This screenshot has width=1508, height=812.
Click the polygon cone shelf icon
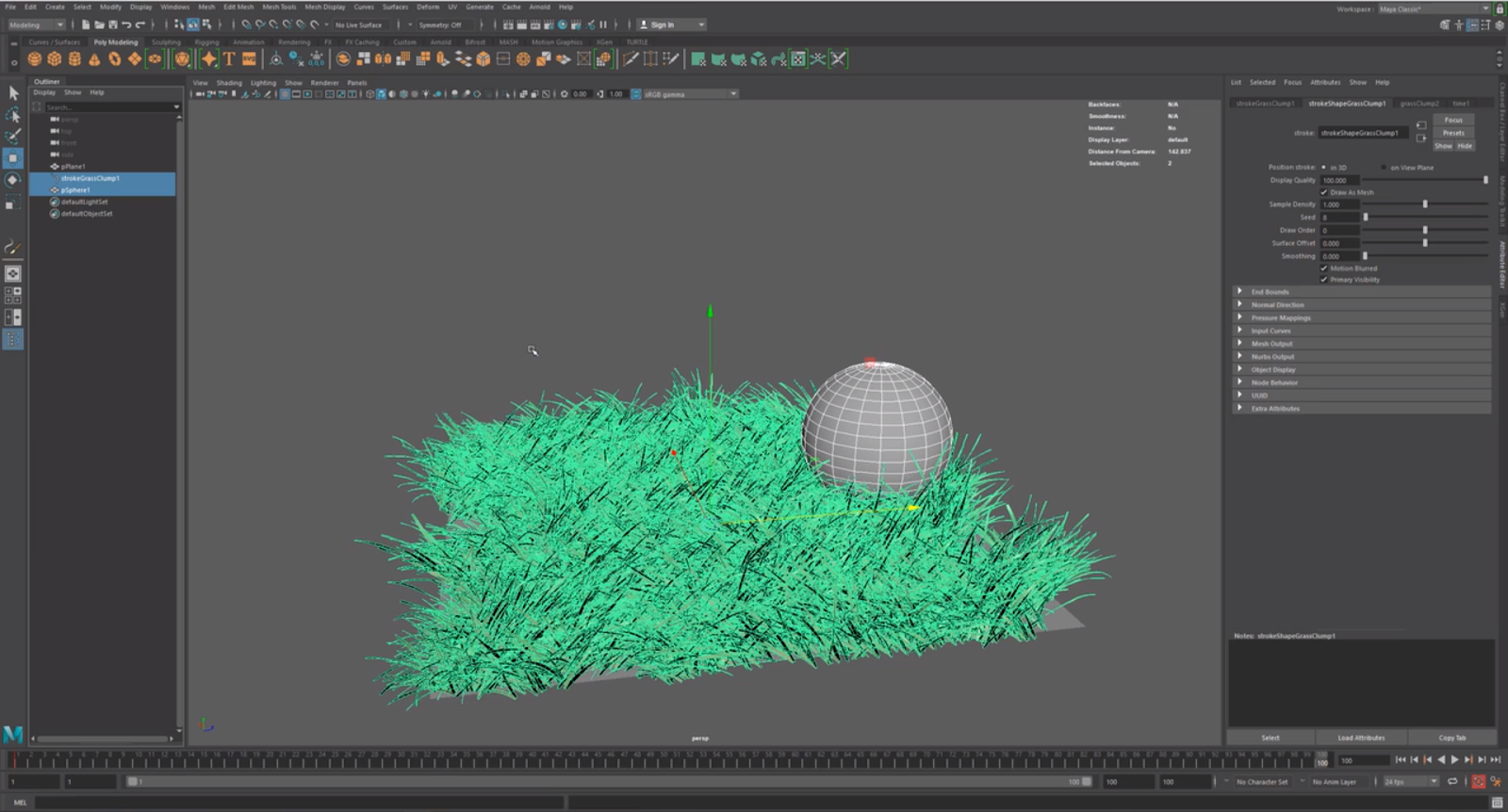pyautogui.click(x=94, y=59)
